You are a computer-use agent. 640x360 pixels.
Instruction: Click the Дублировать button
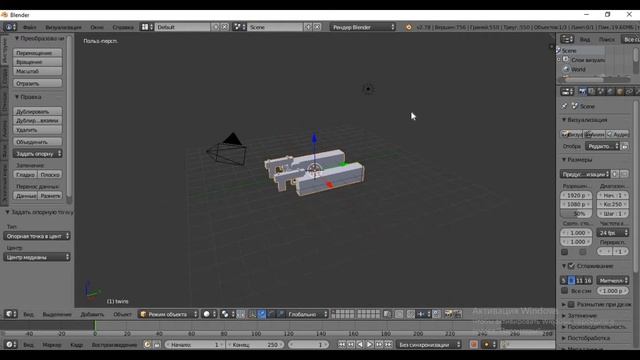(x=37, y=111)
